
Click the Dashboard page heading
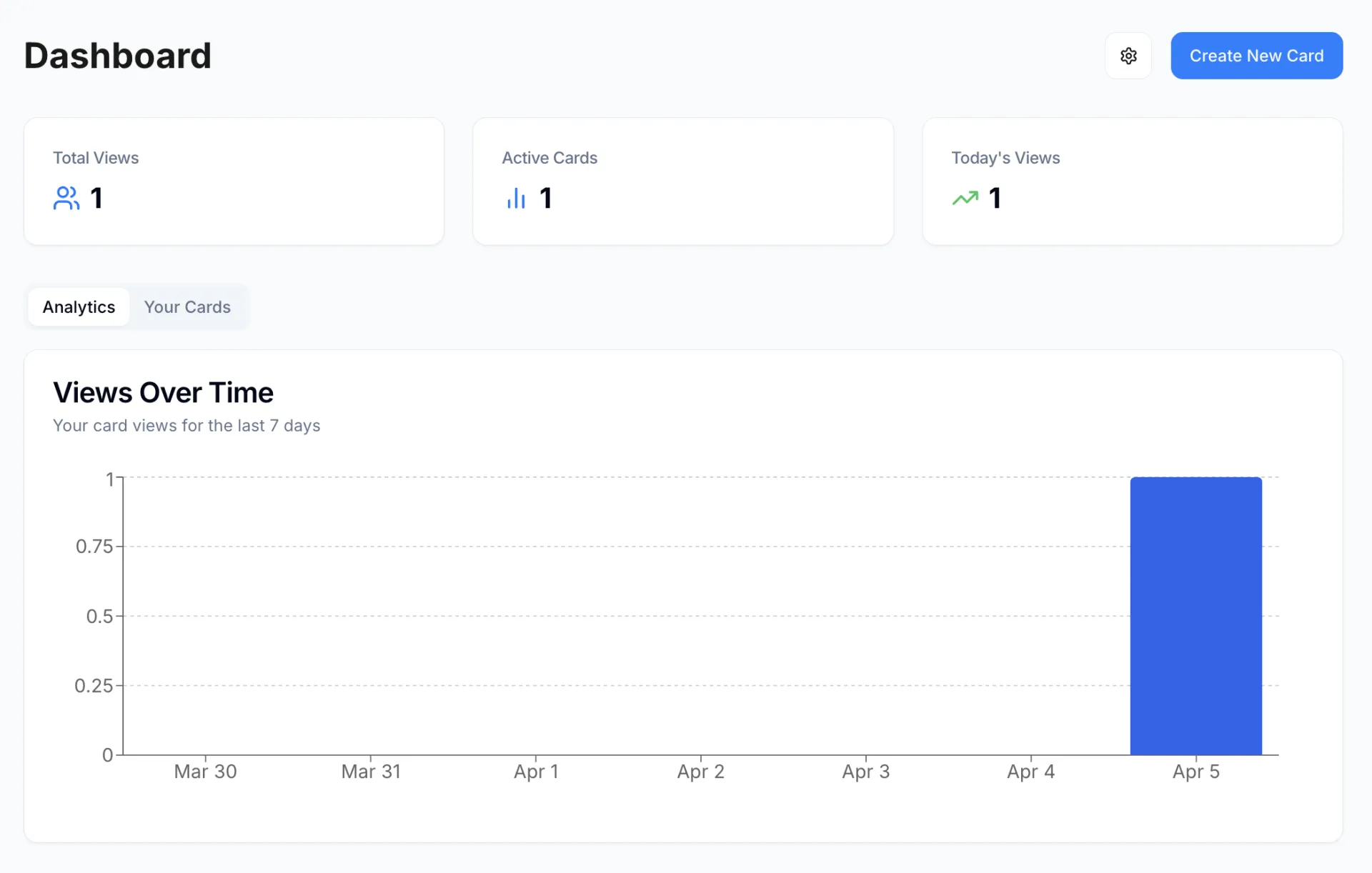[118, 56]
